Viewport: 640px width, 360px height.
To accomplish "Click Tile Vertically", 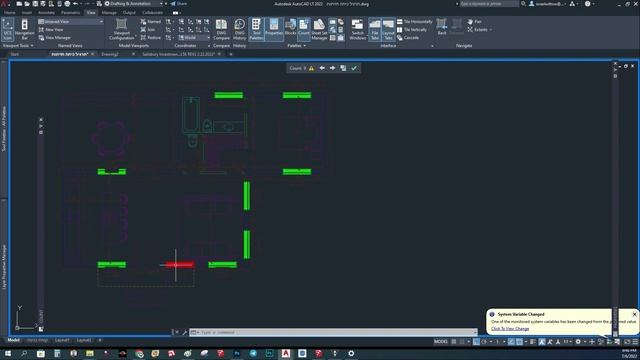I will [x=412, y=30].
